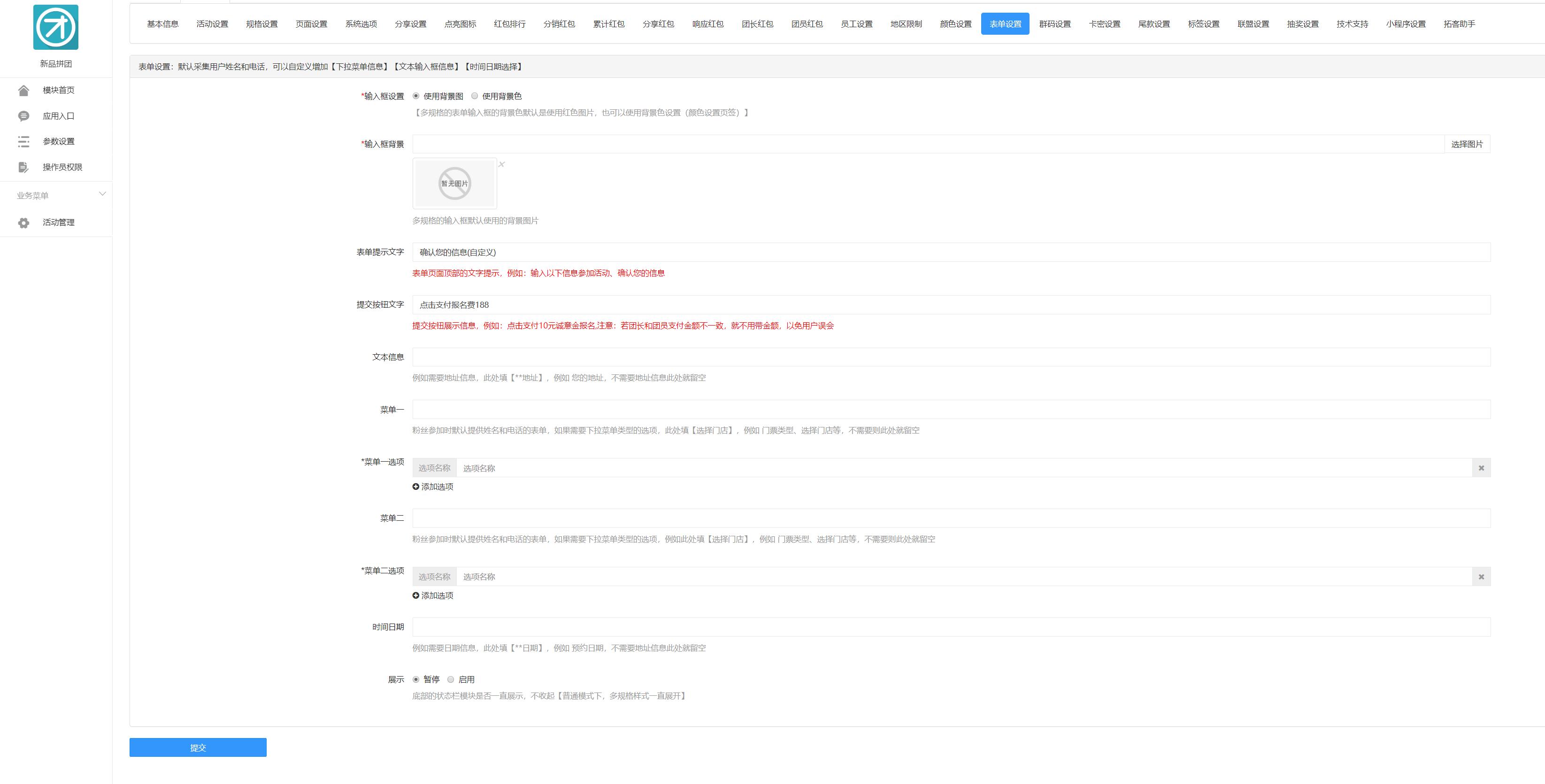Open the 联盟设置 tab
The width and height of the screenshot is (1545, 784).
pyautogui.click(x=1253, y=24)
